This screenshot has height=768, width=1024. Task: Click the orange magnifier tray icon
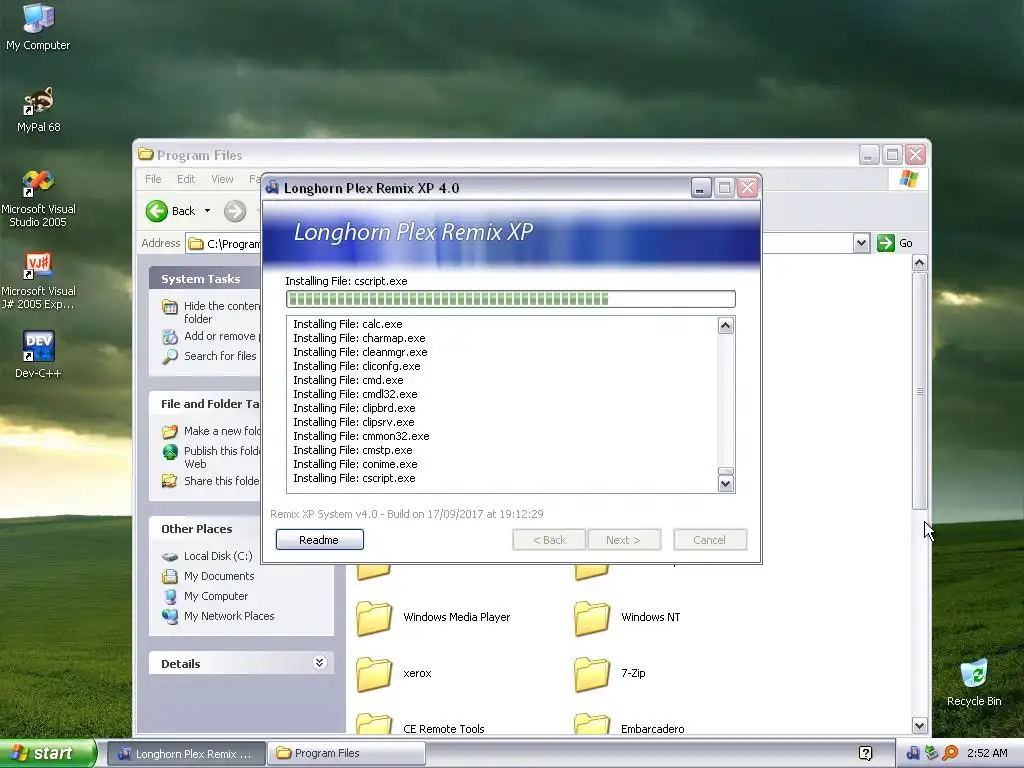click(950, 753)
